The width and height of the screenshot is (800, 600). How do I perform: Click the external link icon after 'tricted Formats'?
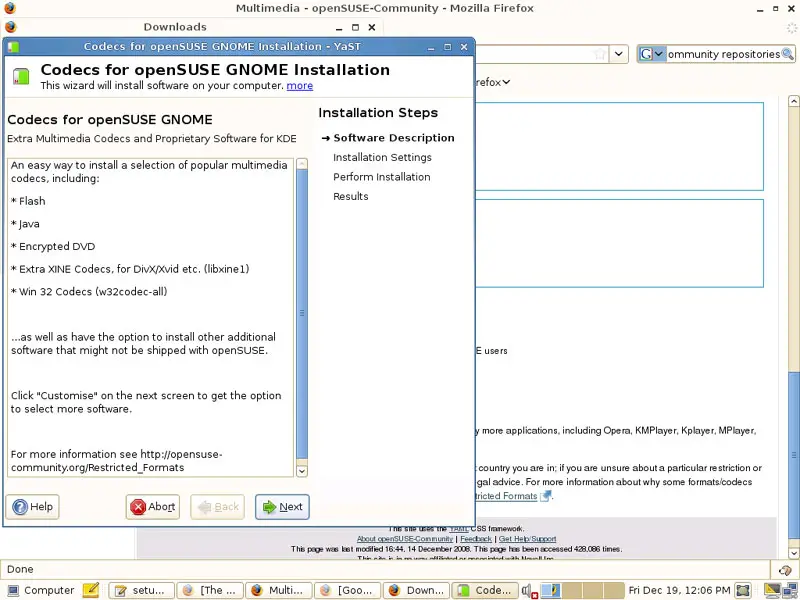[545, 496]
